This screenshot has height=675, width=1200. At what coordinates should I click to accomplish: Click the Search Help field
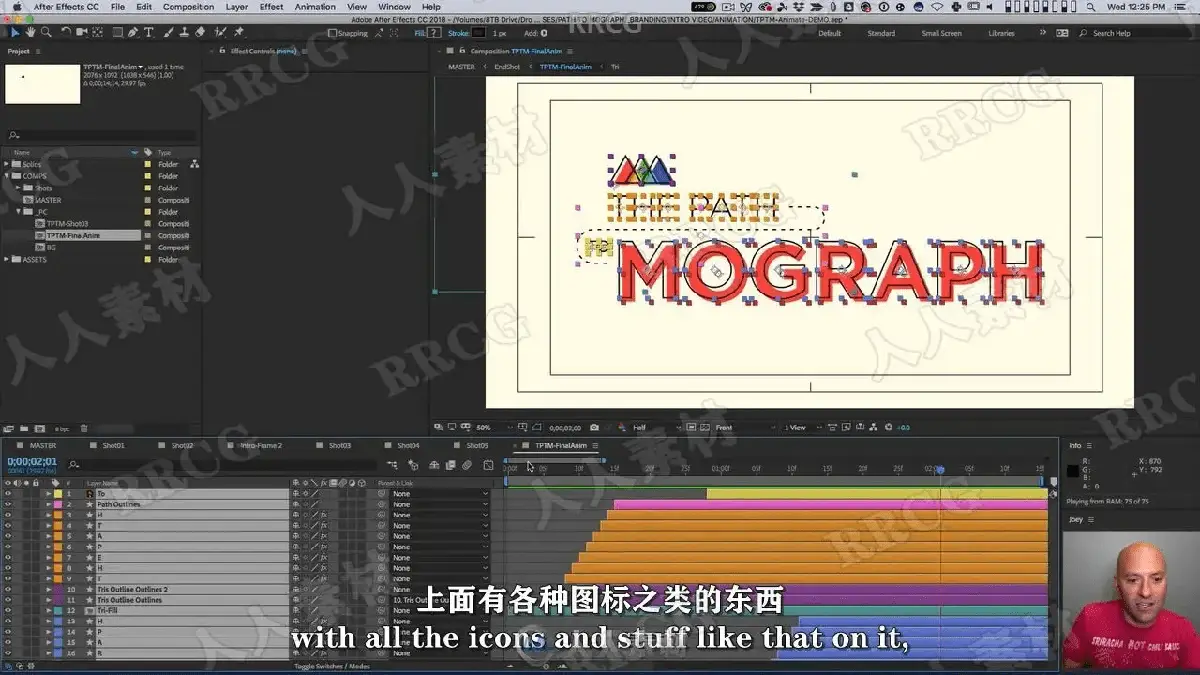point(1135,33)
